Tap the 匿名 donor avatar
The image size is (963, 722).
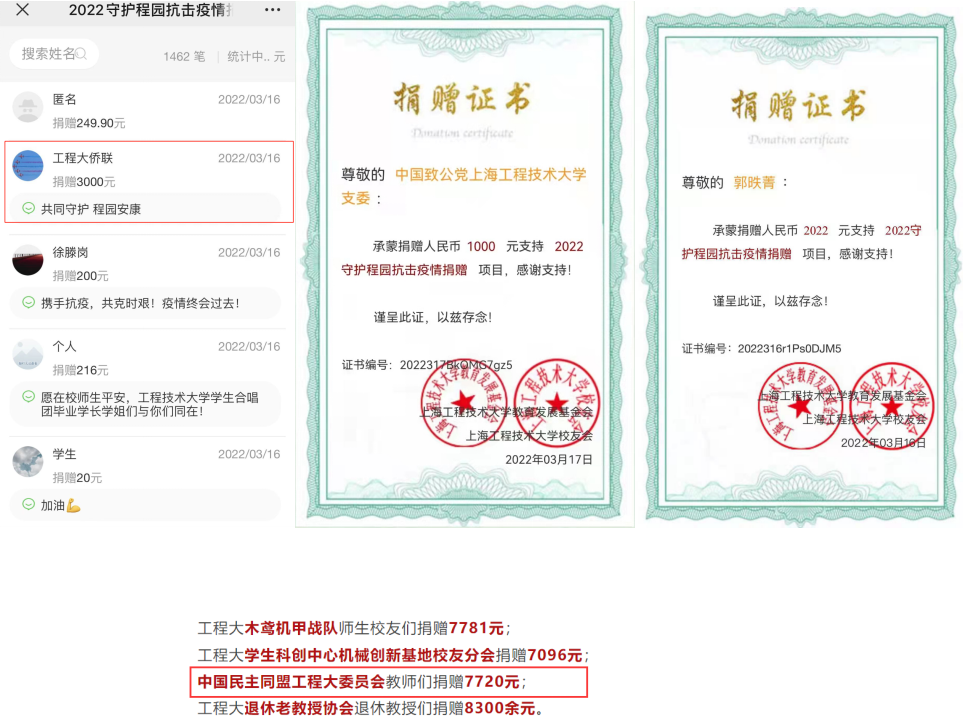[28, 108]
